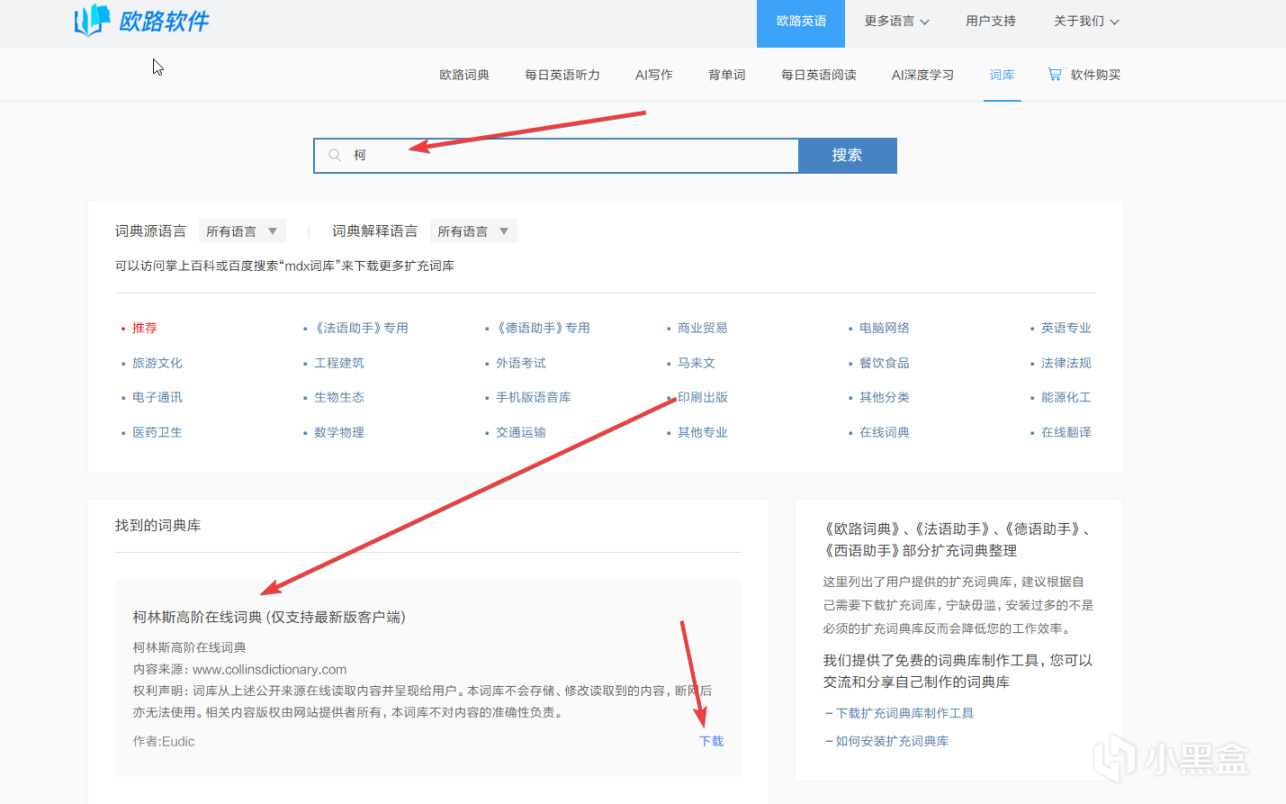Select 电子通讯 category

click(x=158, y=397)
